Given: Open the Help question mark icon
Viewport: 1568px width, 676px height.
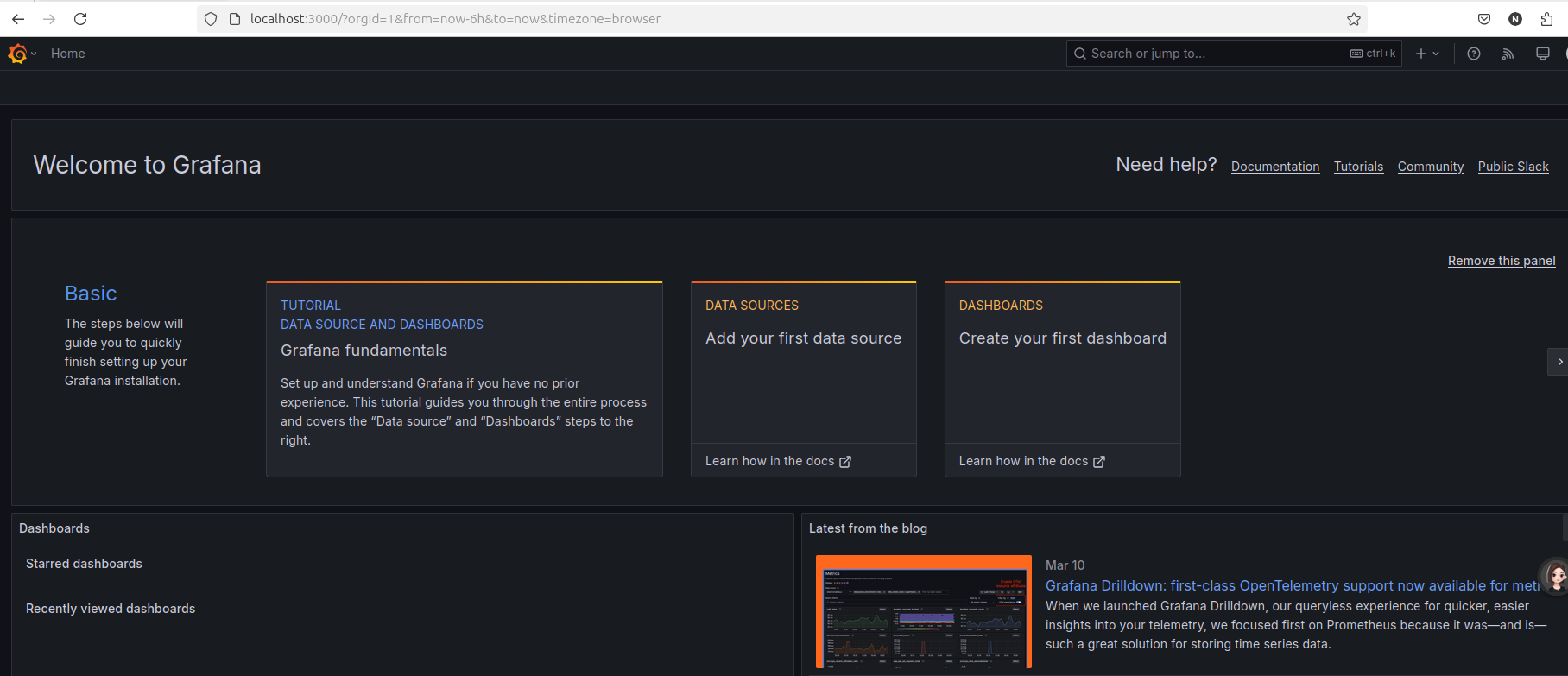Looking at the screenshot, I should (x=1474, y=54).
